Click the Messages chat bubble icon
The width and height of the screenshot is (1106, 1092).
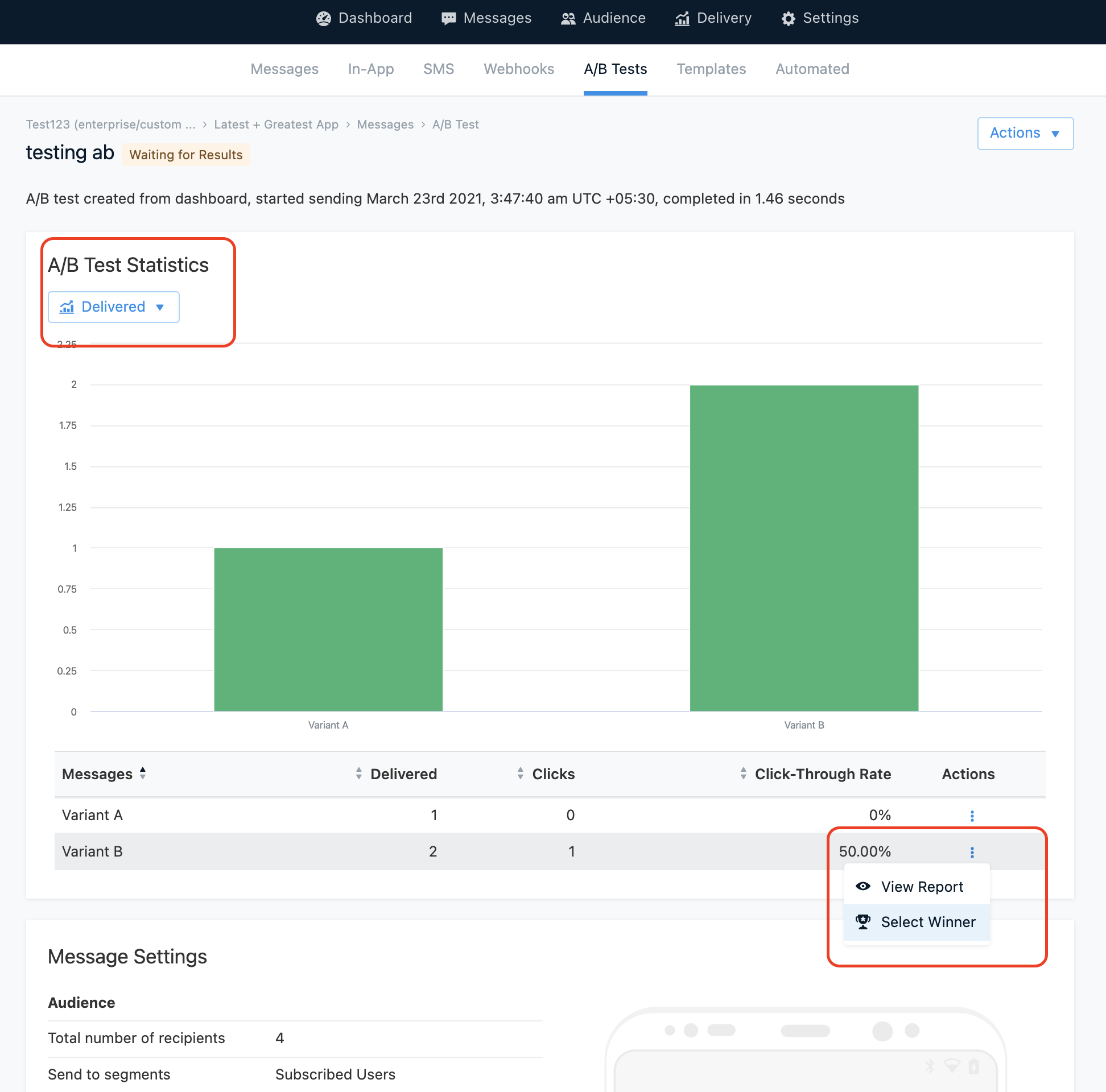[448, 18]
